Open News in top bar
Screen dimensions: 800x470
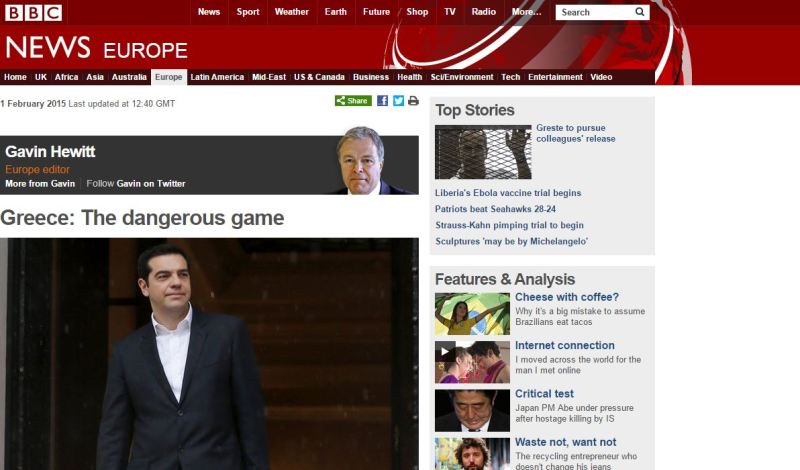click(x=209, y=12)
